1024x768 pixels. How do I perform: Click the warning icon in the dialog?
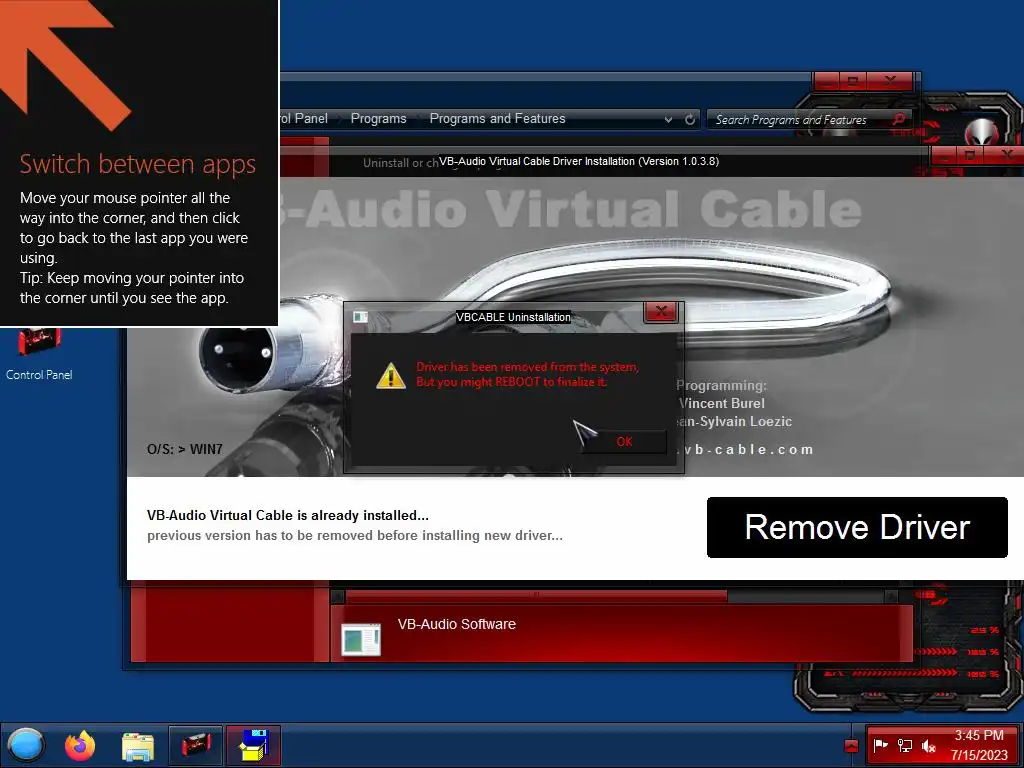(391, 376)
